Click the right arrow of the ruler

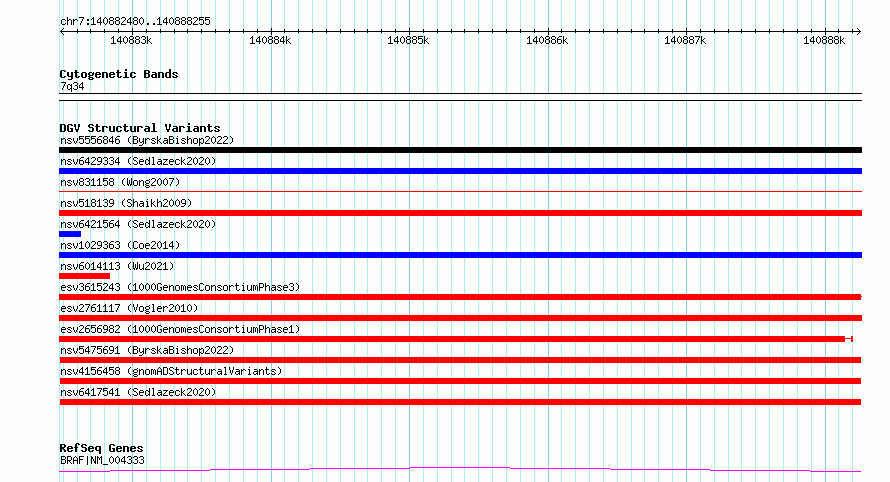pos(858,31)
